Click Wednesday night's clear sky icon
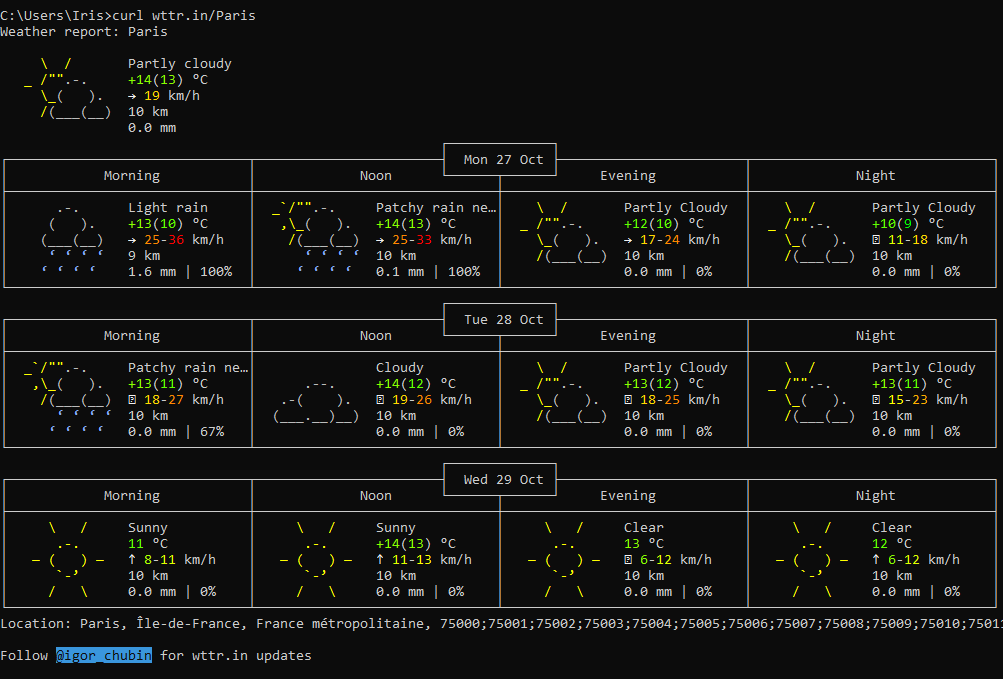1003x679 pixels. tap(812, 560)
